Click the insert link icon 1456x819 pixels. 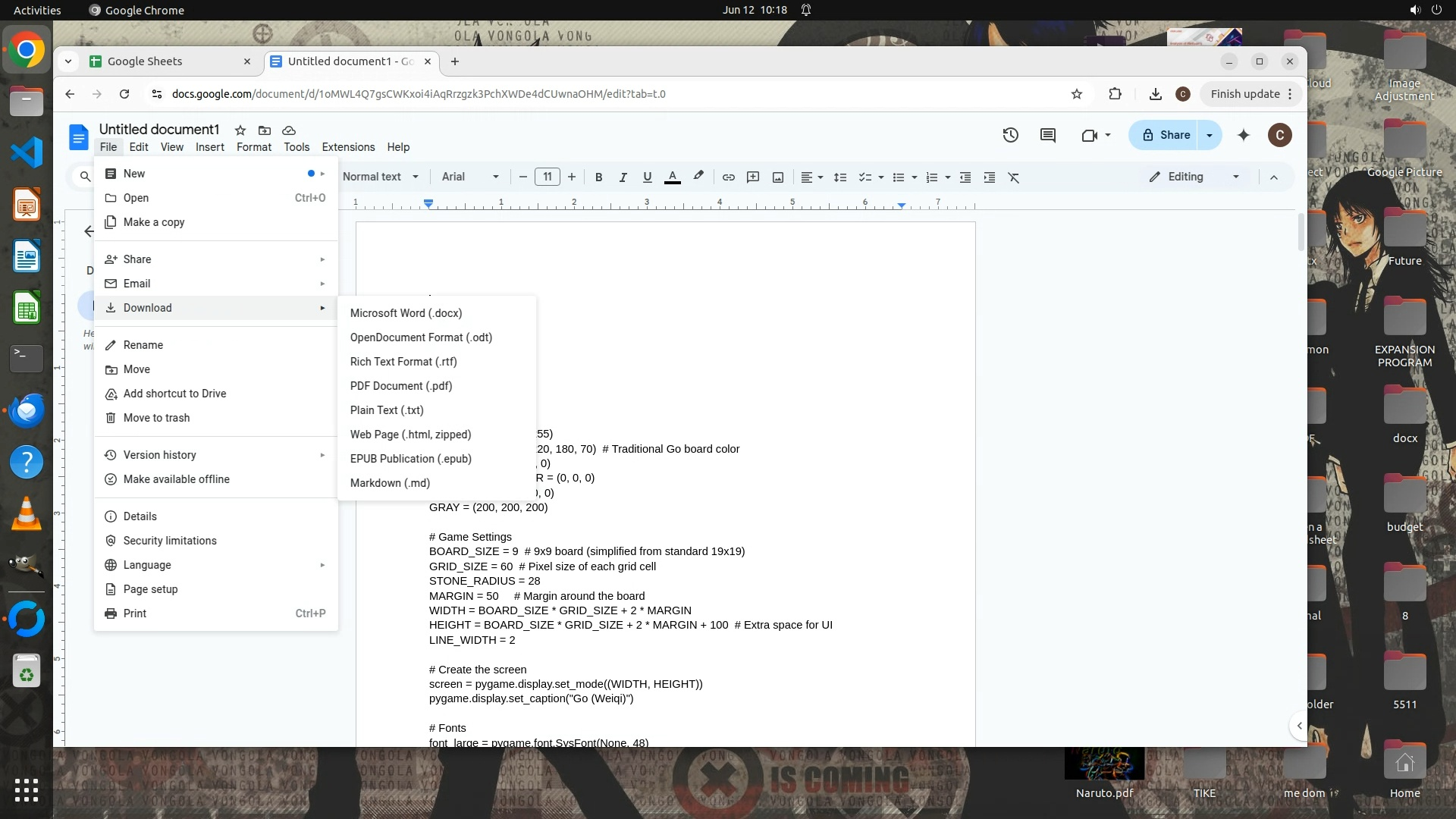point(728,177)
